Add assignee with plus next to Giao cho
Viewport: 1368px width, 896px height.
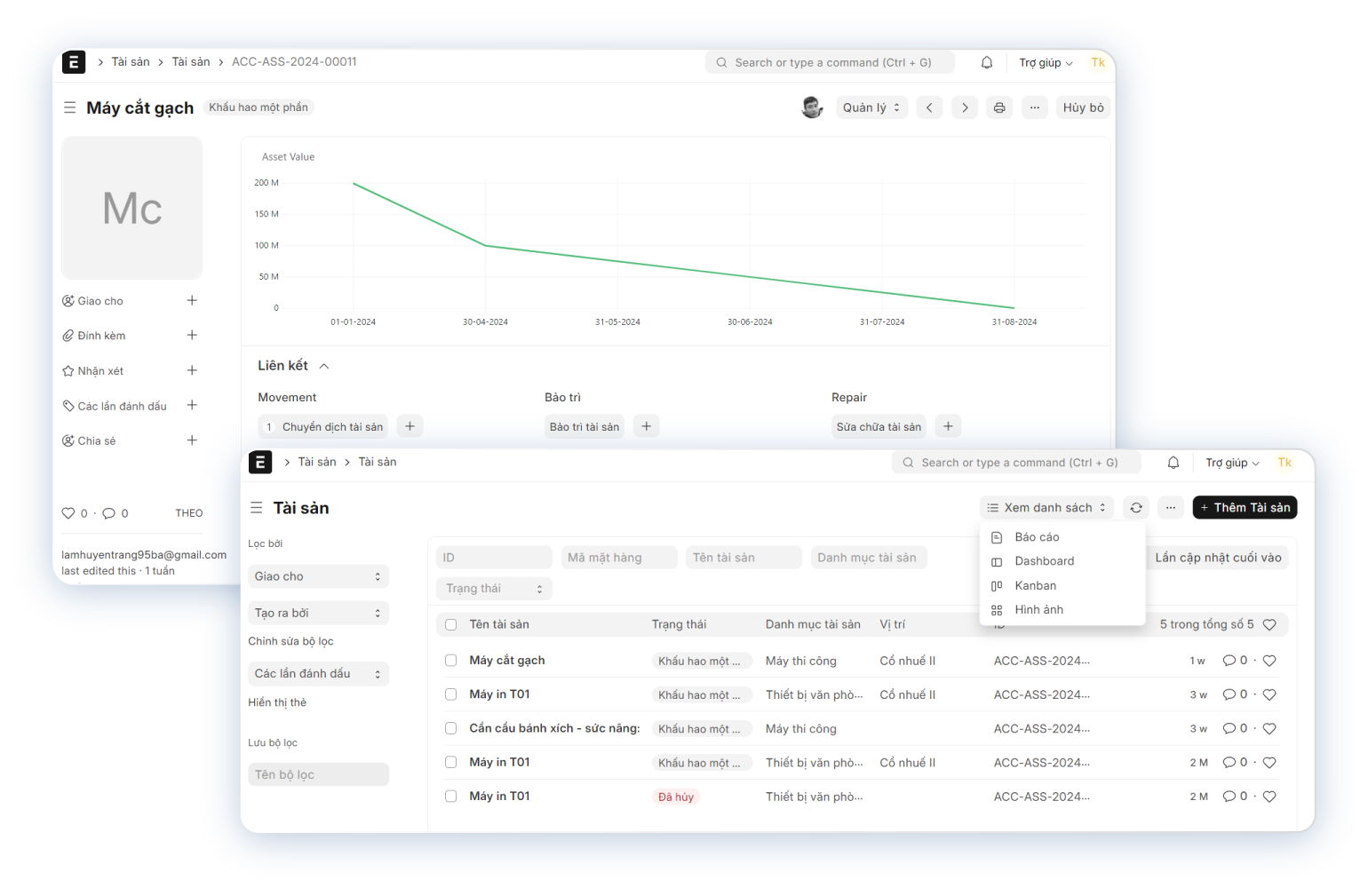pyautogui.click(x=192, y=300)
